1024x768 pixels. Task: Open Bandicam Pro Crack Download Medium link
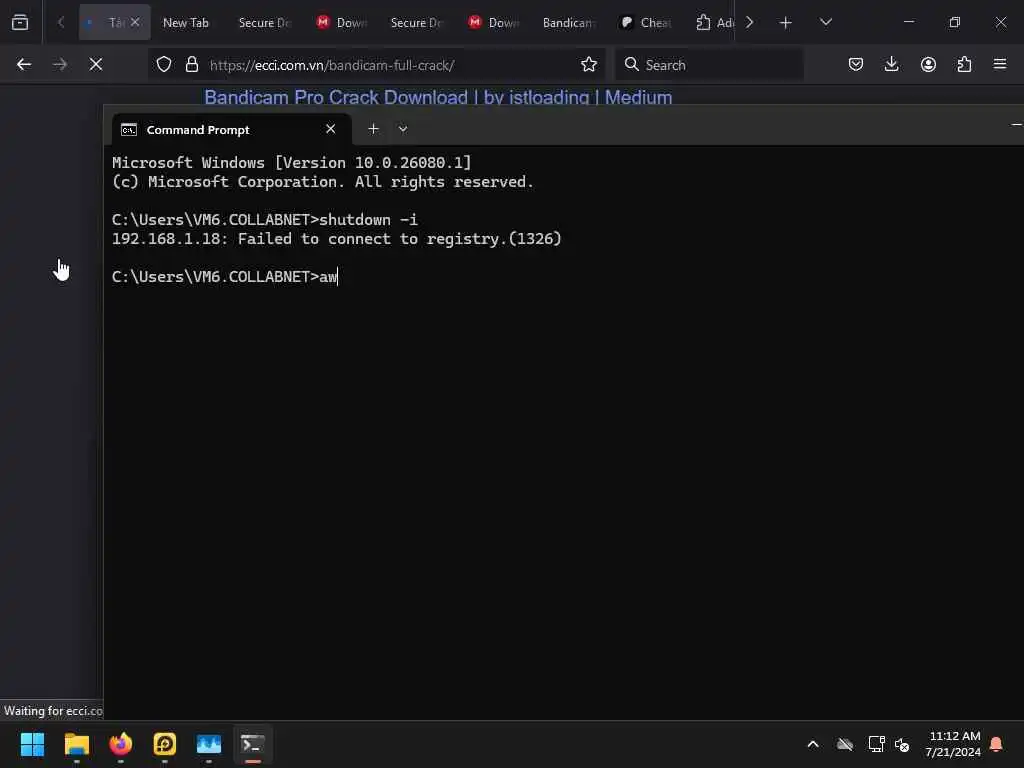(438, 97)
